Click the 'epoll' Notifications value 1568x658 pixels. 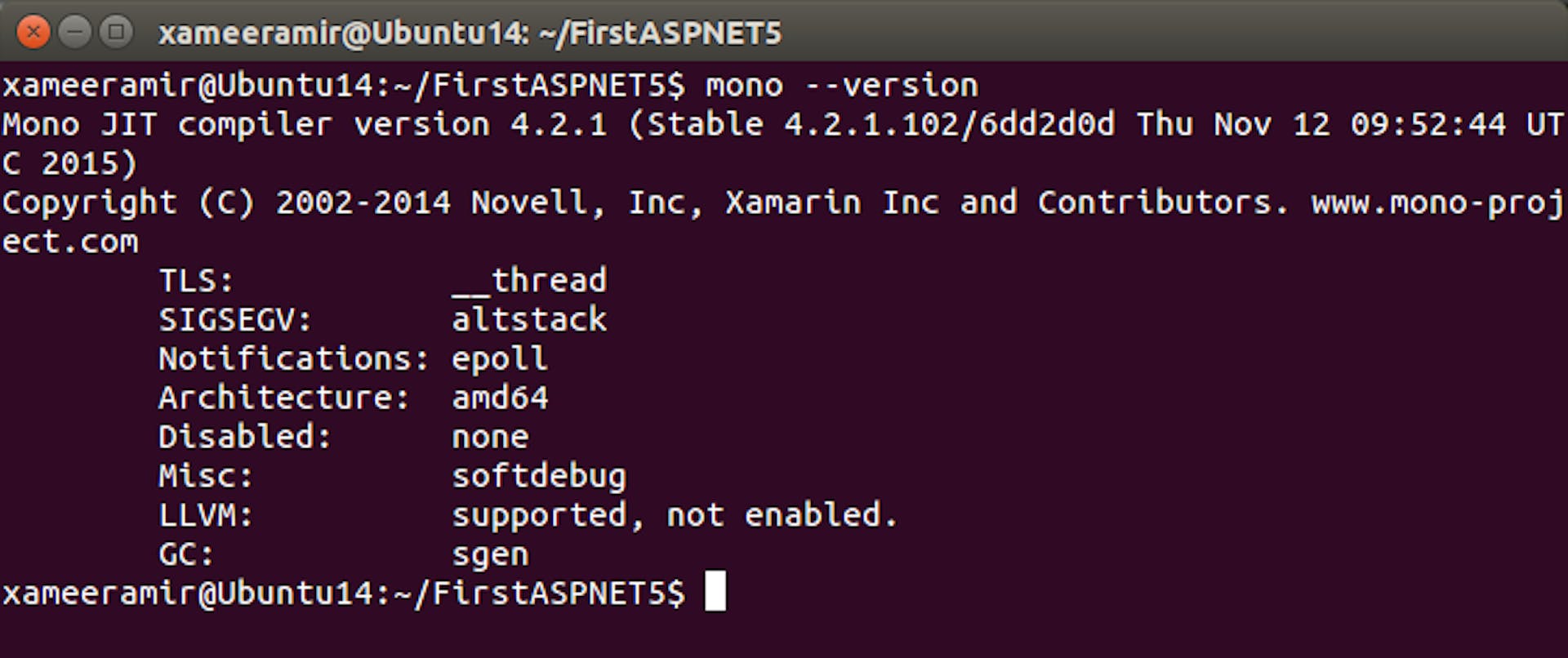(x=500, y=359)
